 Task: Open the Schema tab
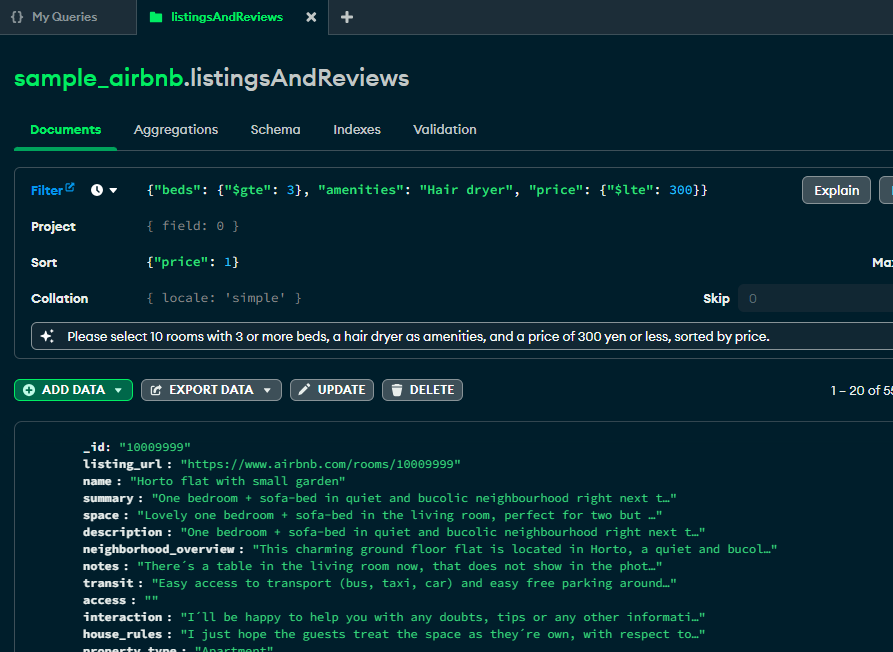[x=275, y=130]
